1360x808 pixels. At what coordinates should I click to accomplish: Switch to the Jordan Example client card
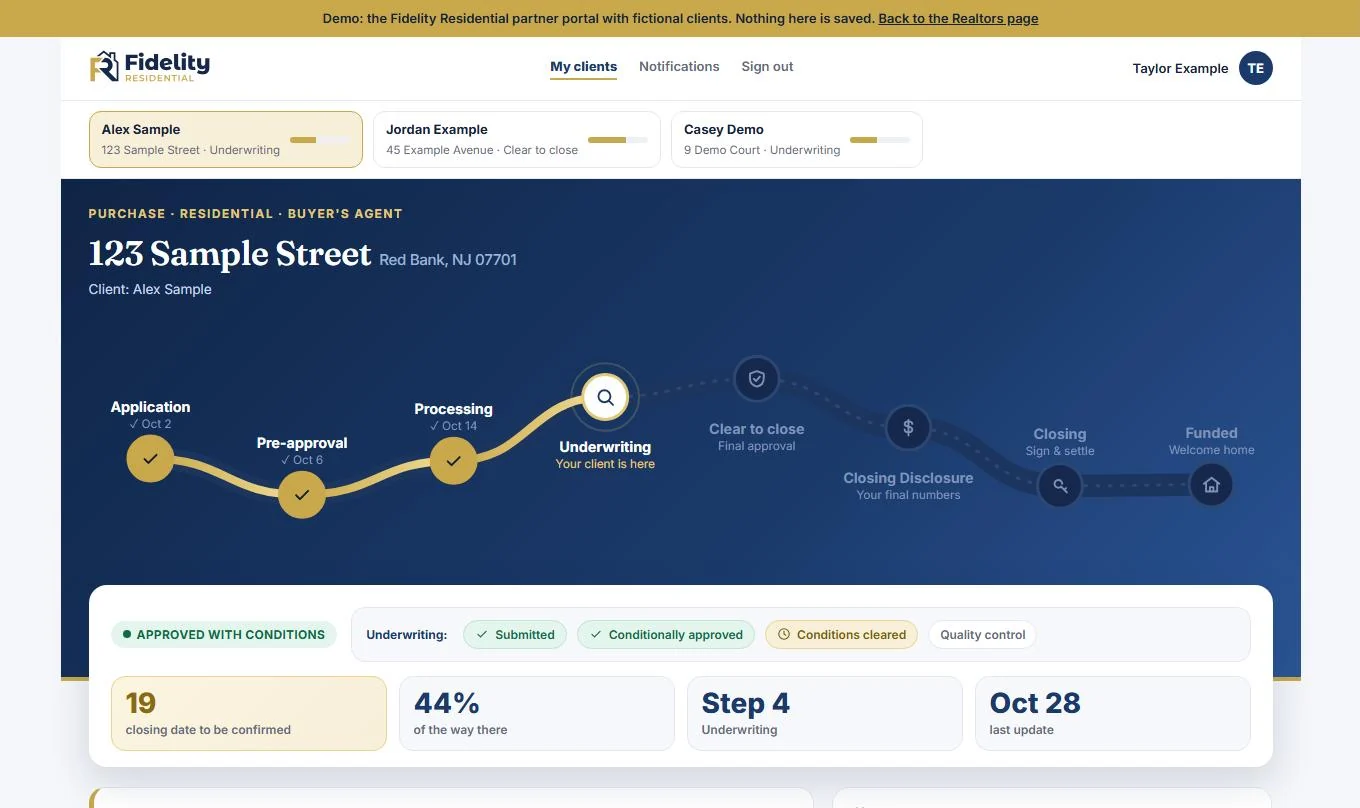pyautogui.click(x=517, y=139)
